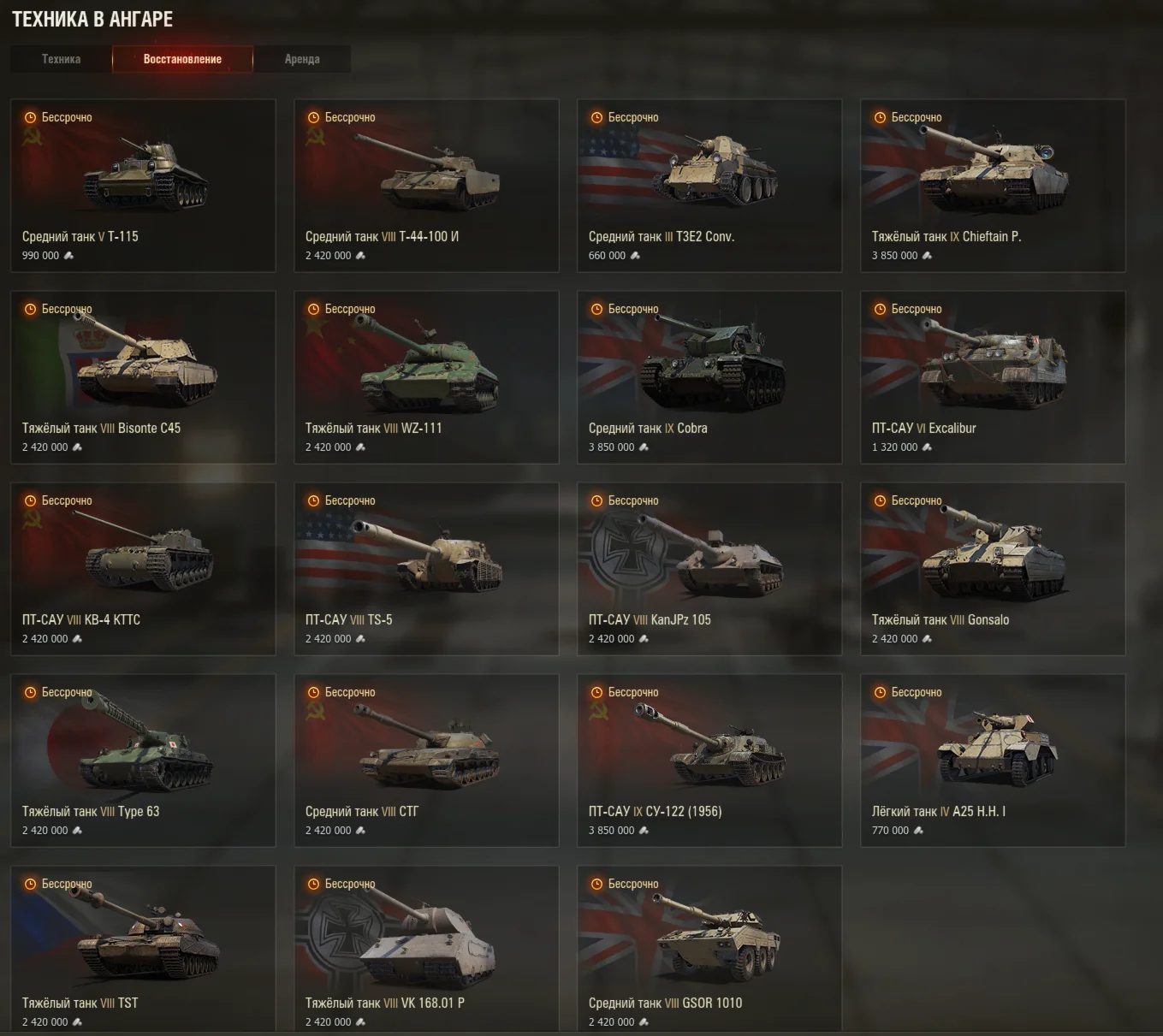Click the clock icon on T-115 card
1163x1036 pixels.
31,117
